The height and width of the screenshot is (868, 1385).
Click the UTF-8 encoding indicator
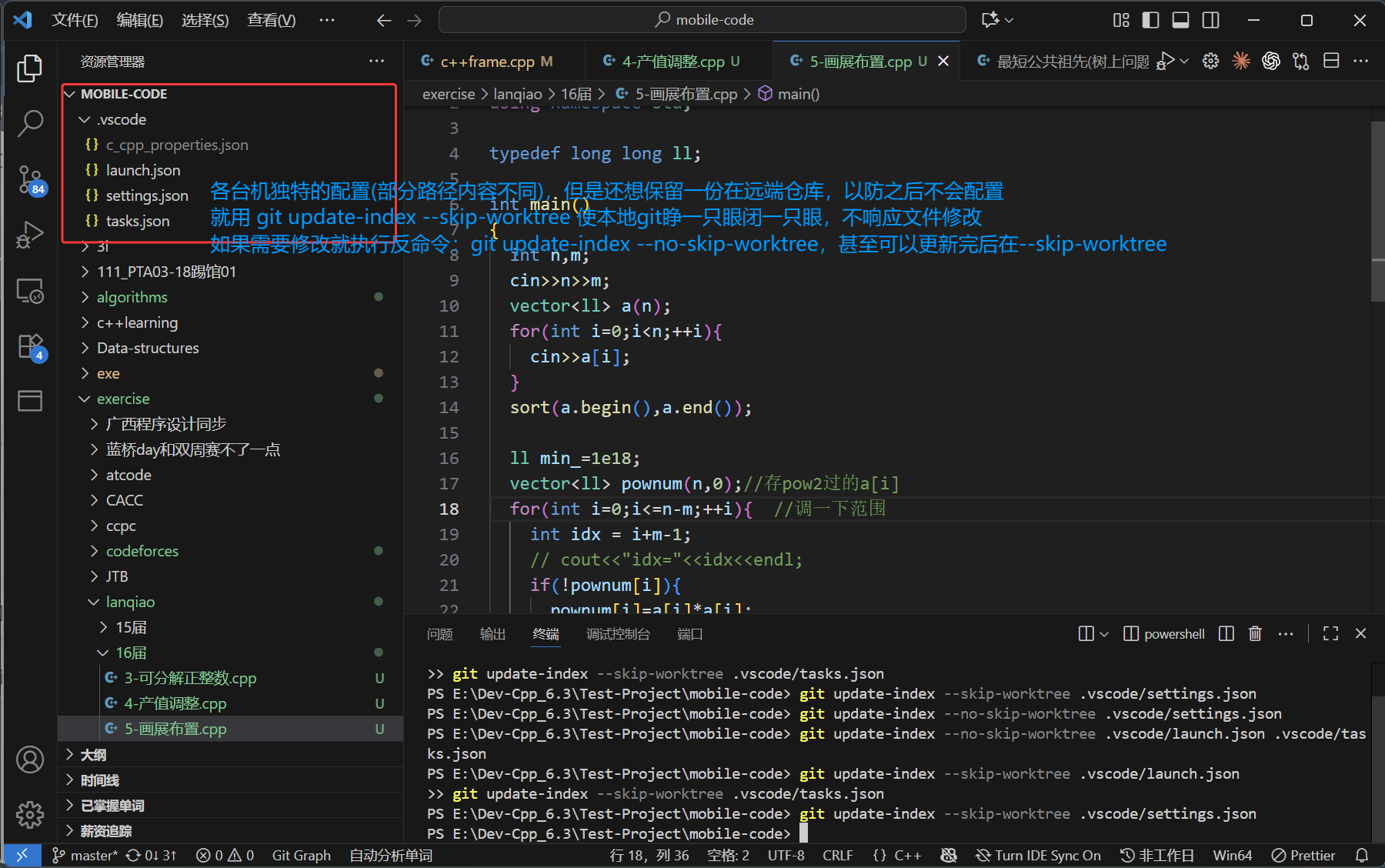[786, 855]
